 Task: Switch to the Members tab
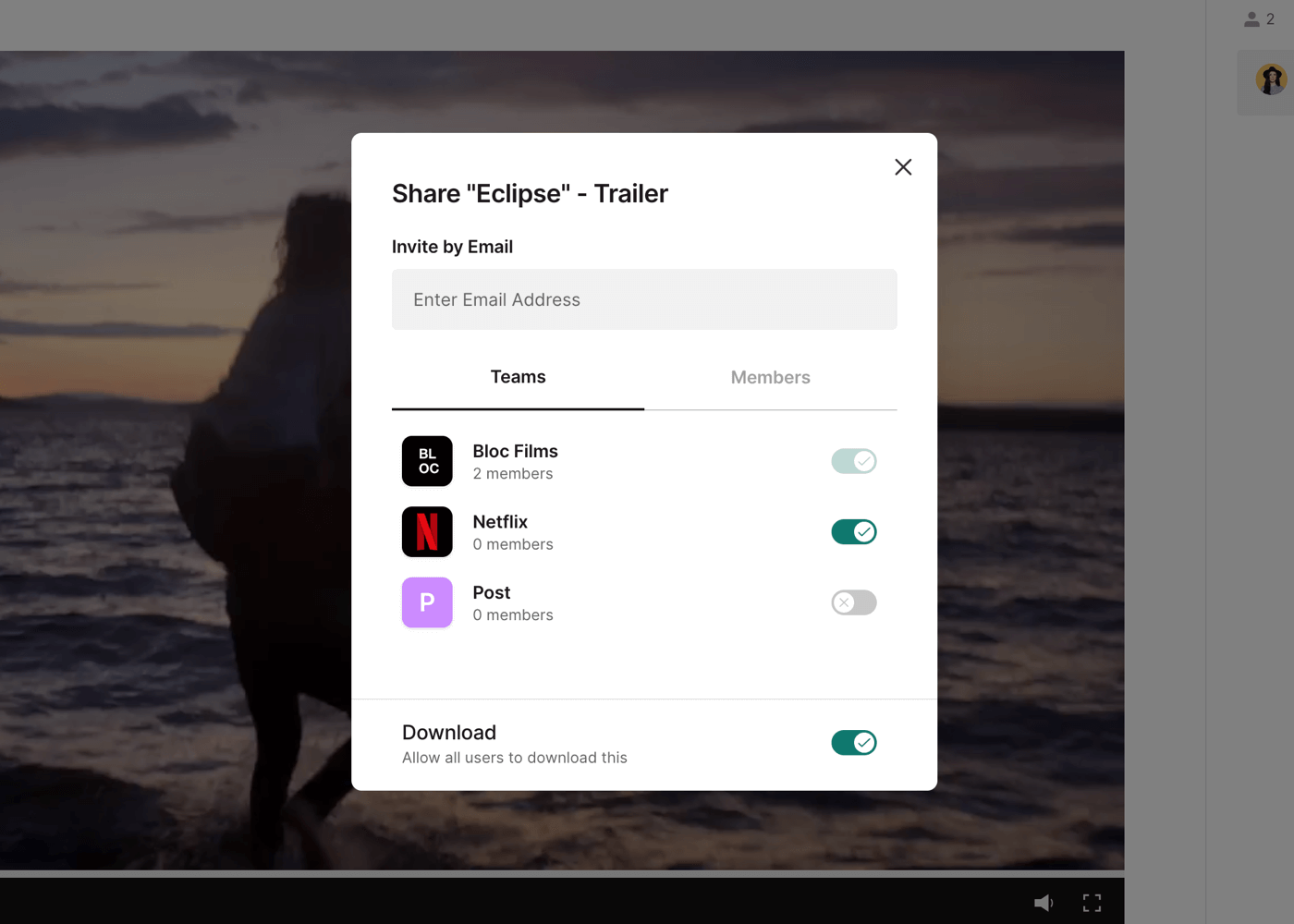[x=770, y=377]
